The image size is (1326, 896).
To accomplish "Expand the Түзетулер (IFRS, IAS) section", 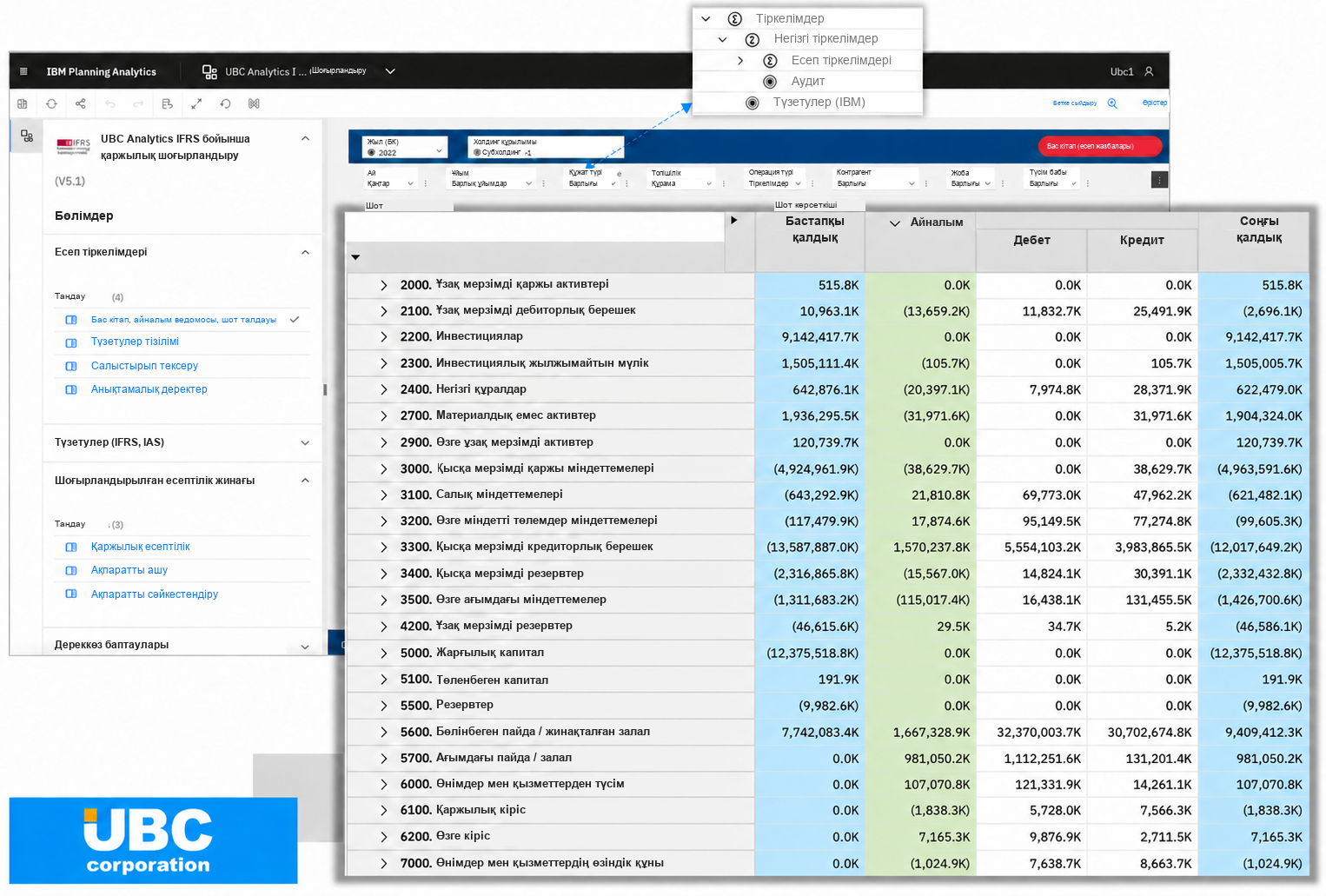I will tap(305, 442).
